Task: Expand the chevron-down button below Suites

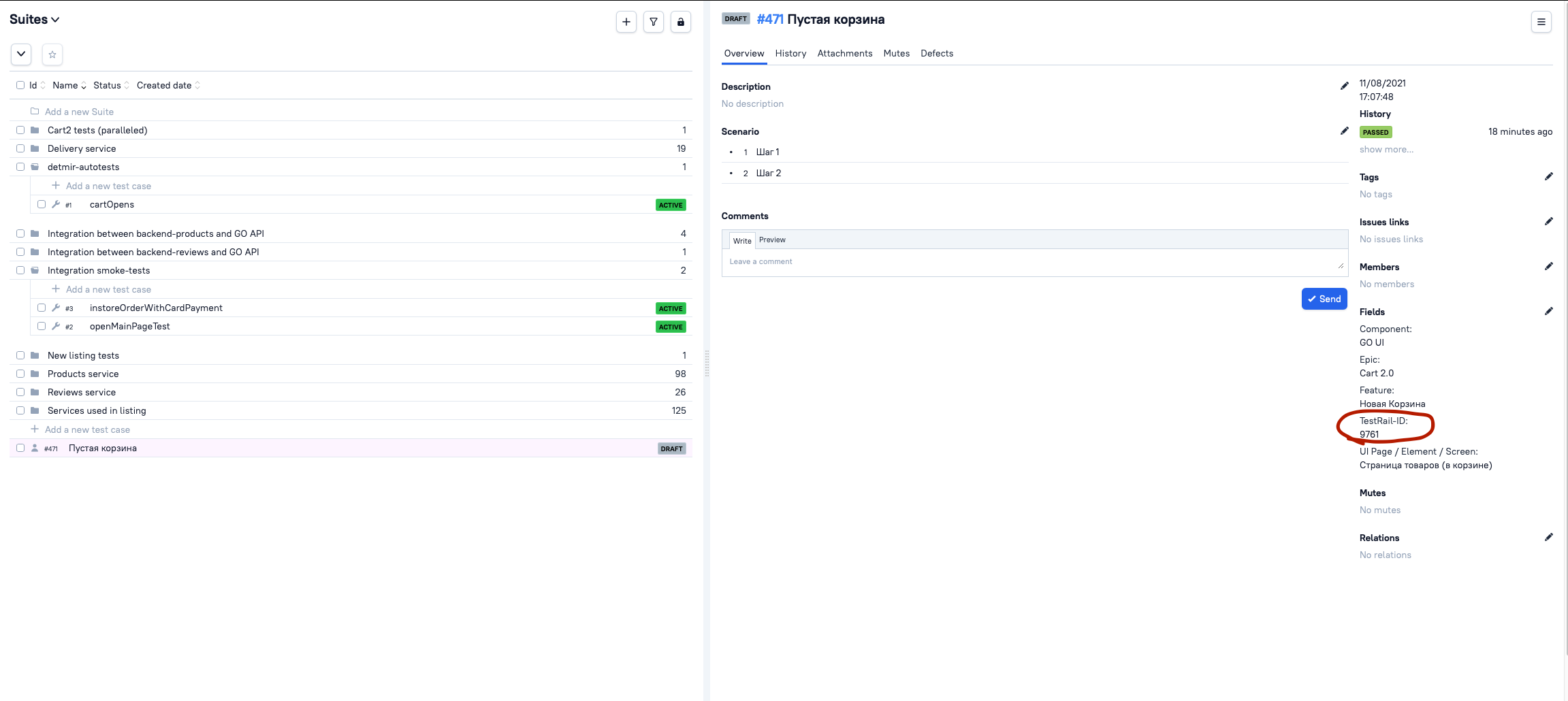Action: pyautogui.click(x=21, y=54)
